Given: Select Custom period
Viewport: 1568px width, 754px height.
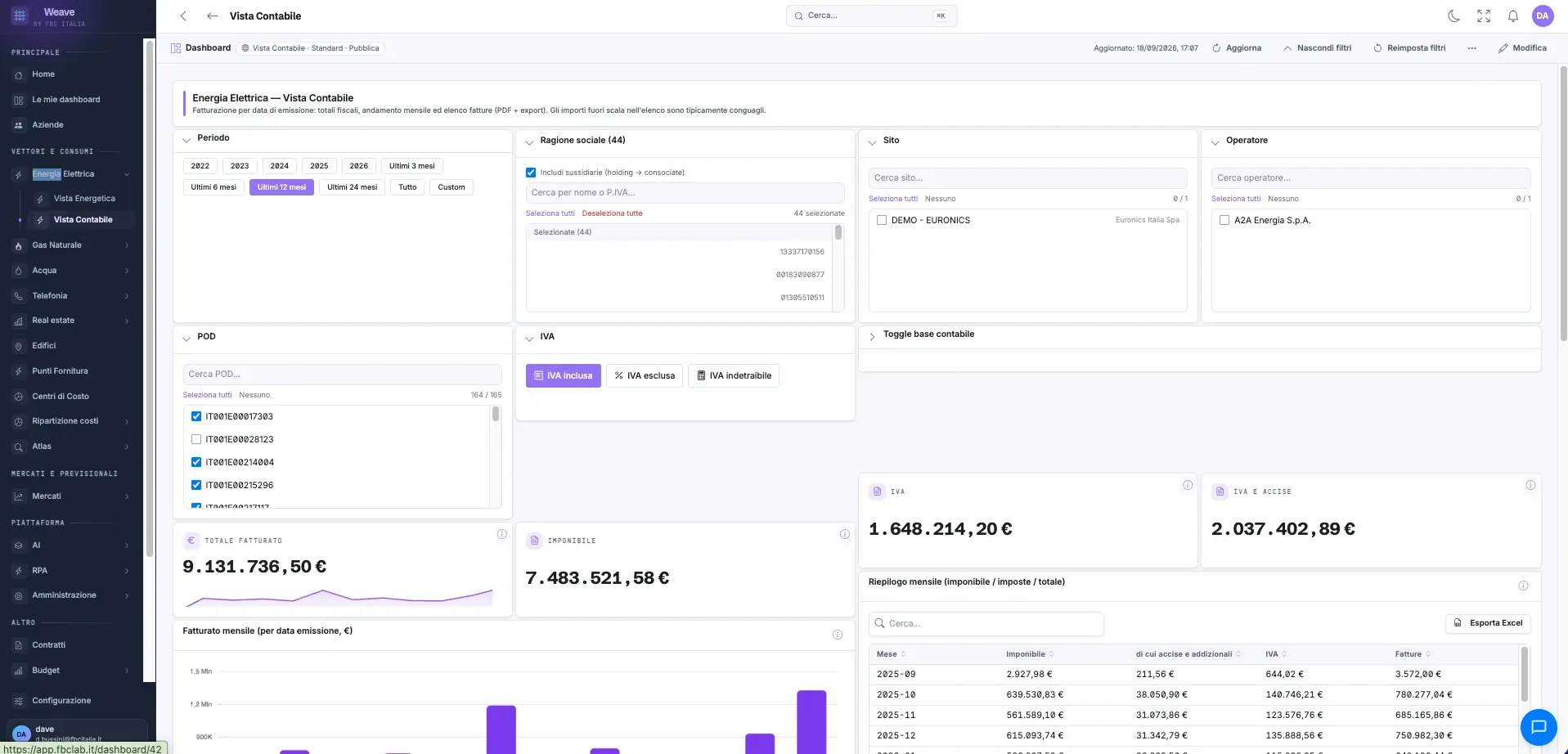Looking at the screenshot, I should (x=452, y=187).
